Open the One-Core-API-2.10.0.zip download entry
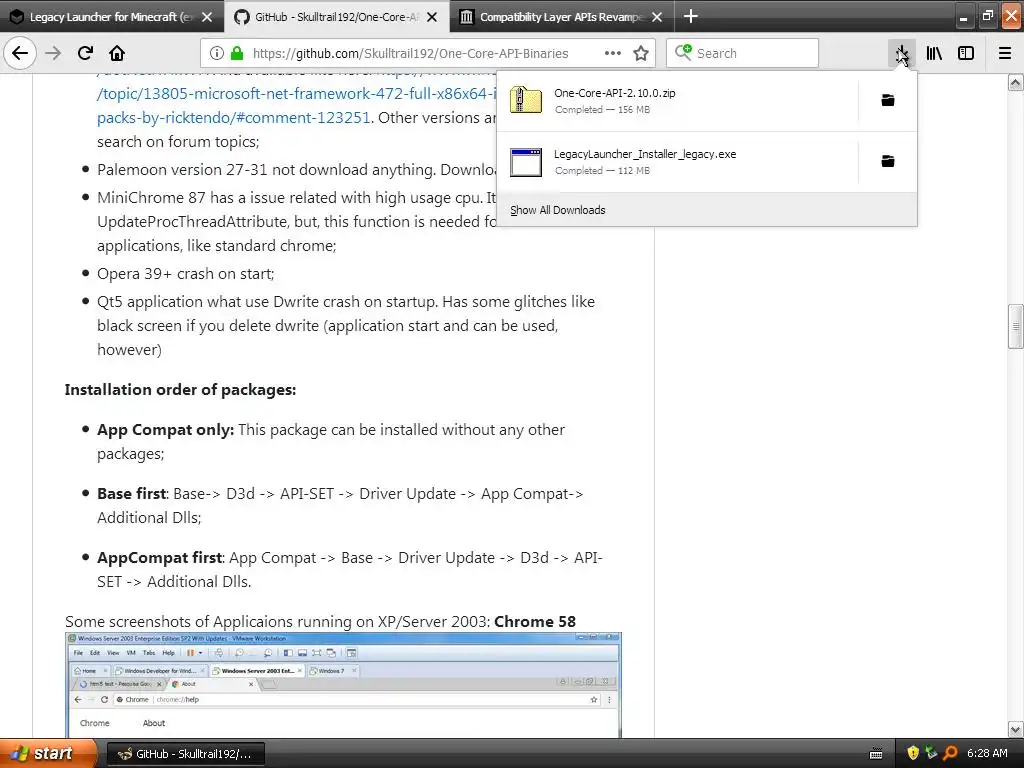This screenshot has height=768, width=1024. (x=677, y=101)
